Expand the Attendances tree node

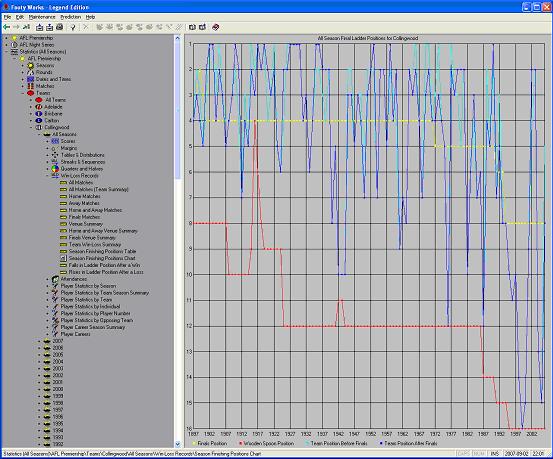(x=47, y=279)
